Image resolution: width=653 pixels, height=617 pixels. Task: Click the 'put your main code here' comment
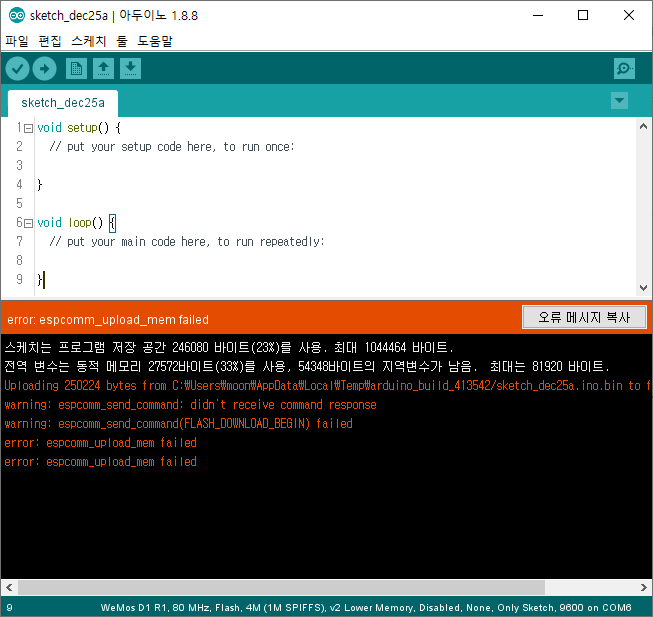pos(187,242)
